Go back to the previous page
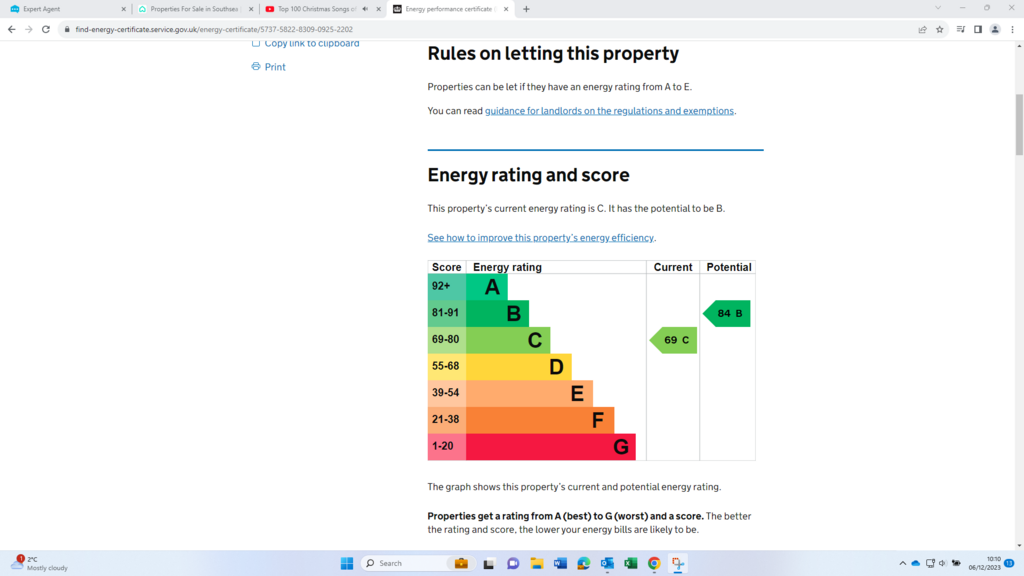 click(12, 29)
